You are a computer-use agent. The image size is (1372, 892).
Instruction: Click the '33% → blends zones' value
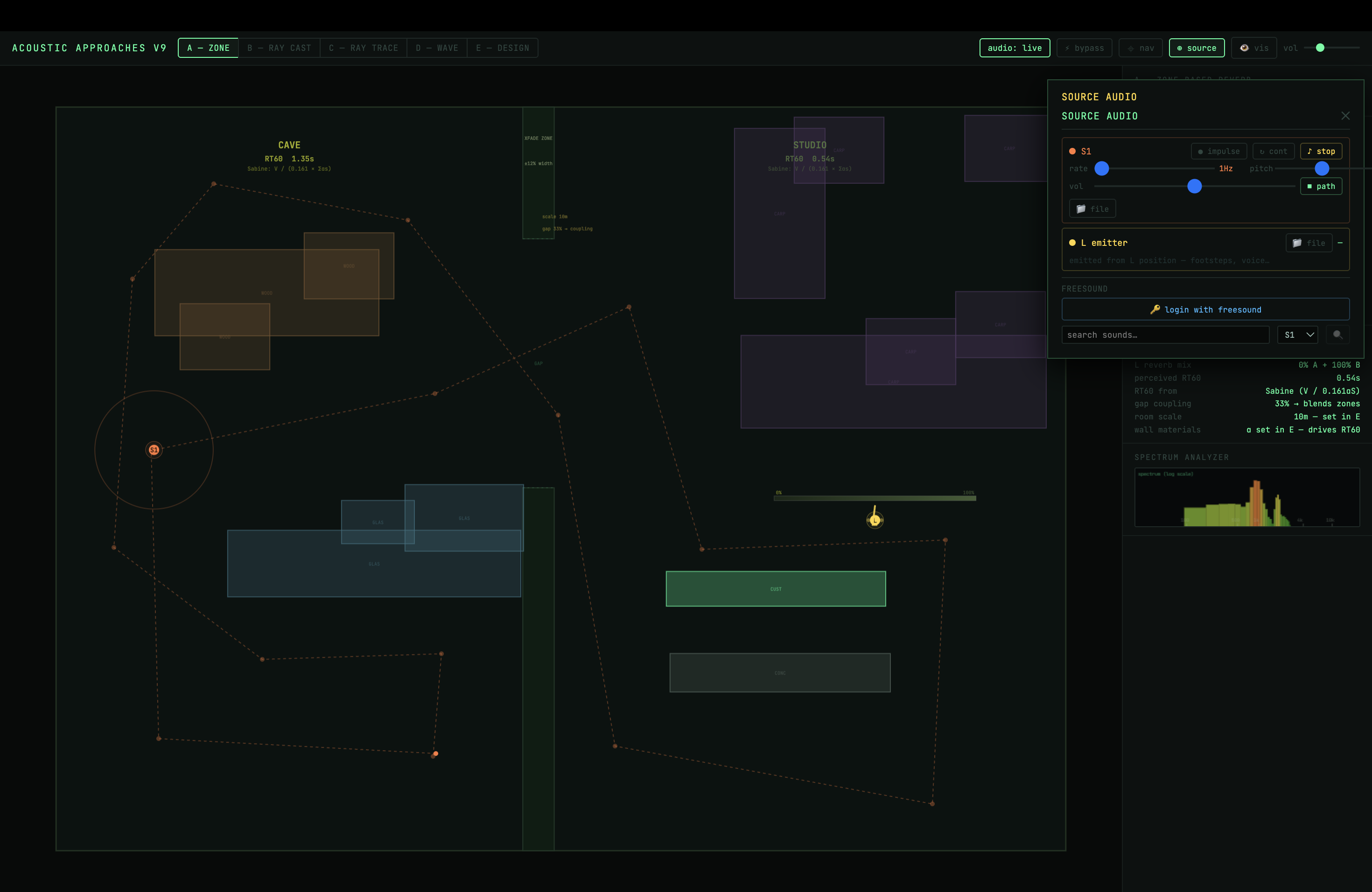pyautogui.click(x=1316, y=404)
